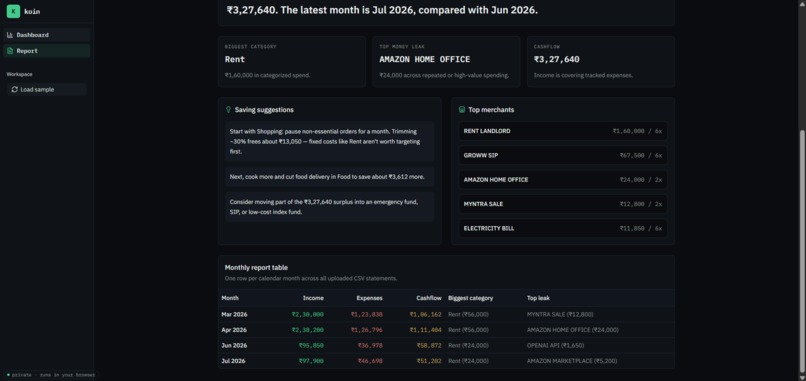
Task: Select the Jul 2026 row label
Action: click(233, 361)
